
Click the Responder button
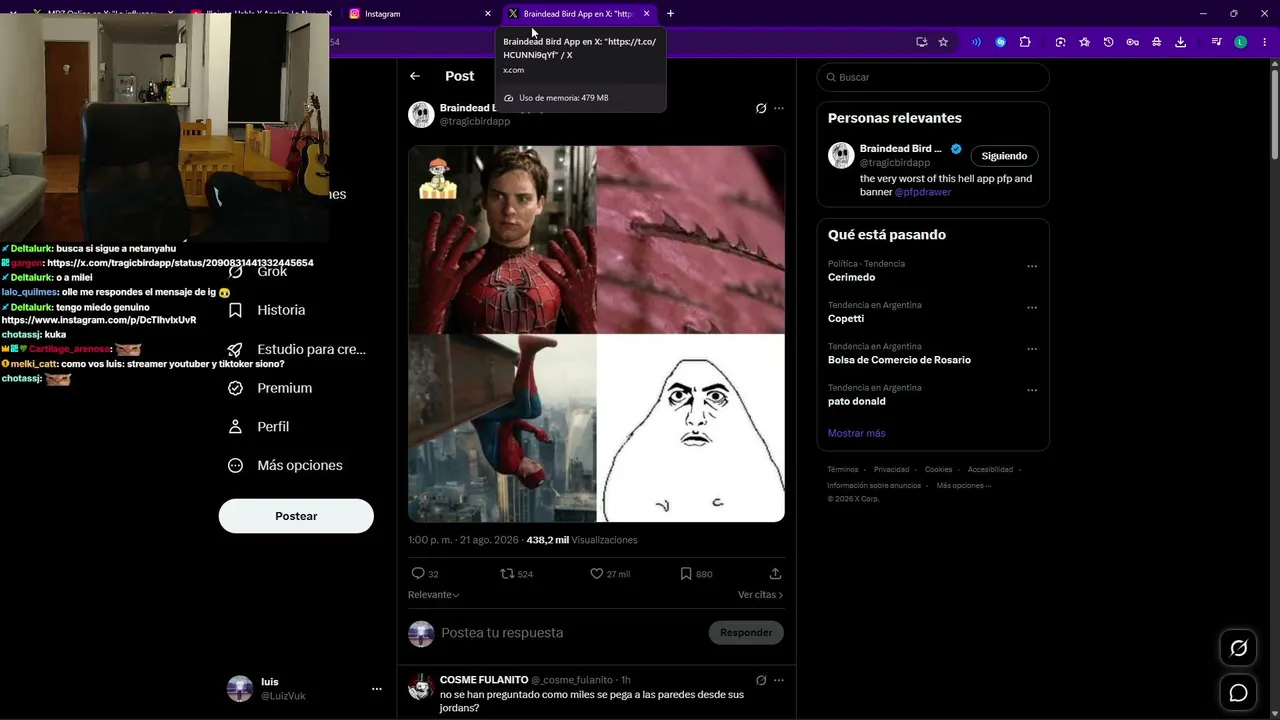746,633
